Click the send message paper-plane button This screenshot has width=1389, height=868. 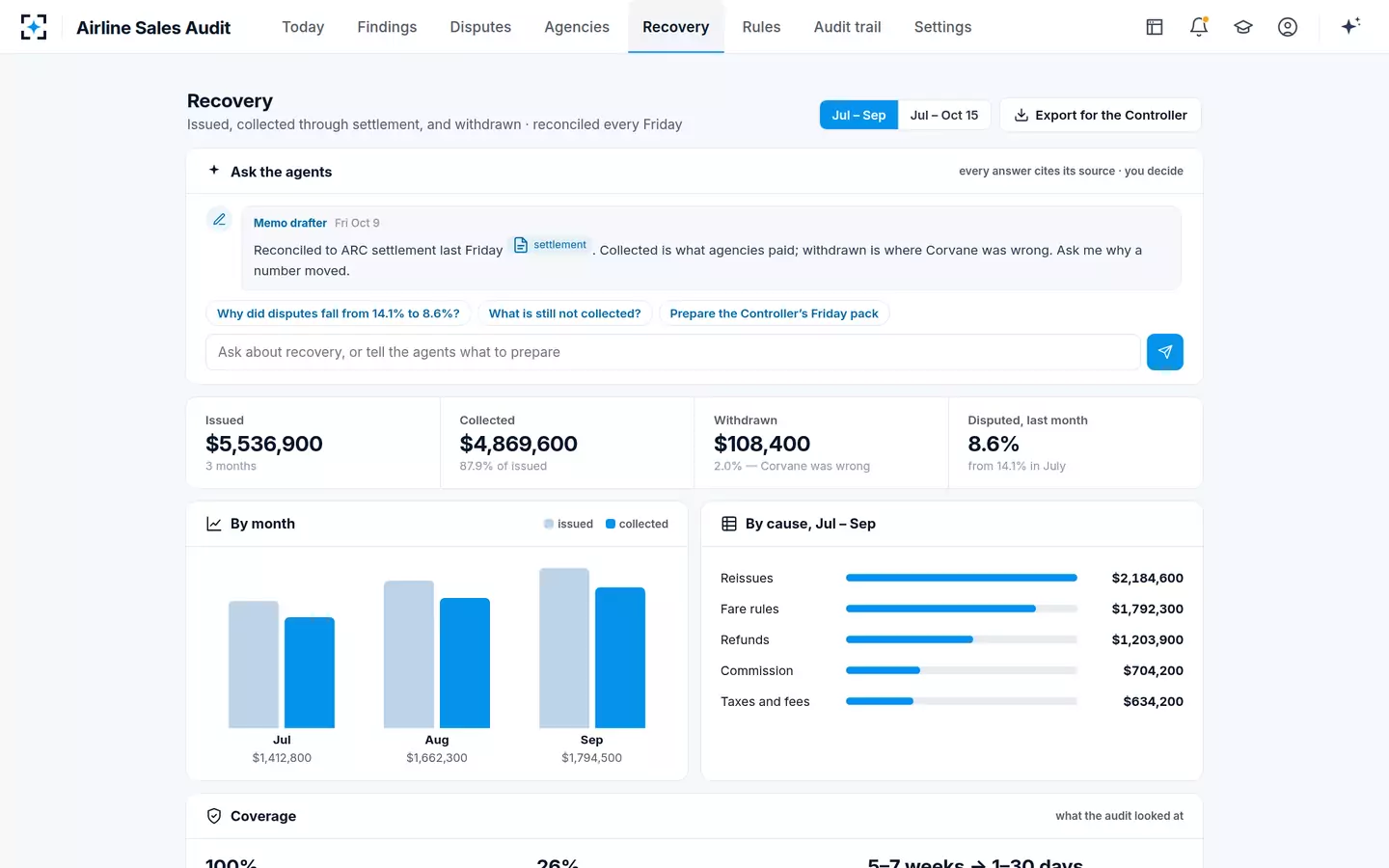(x=1165, y=352)
